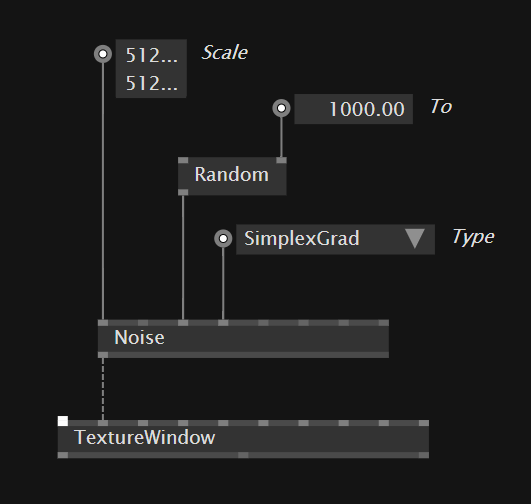The height and width of the screenshot is (504, 531).
Task: Click the Type IOBox circular pin
Action: coord(223,238)
